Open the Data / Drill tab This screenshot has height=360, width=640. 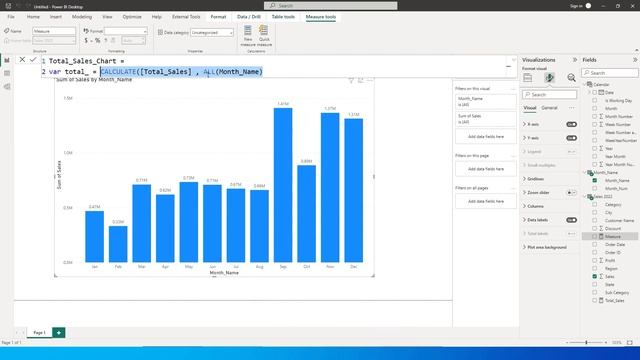(249, 17)
